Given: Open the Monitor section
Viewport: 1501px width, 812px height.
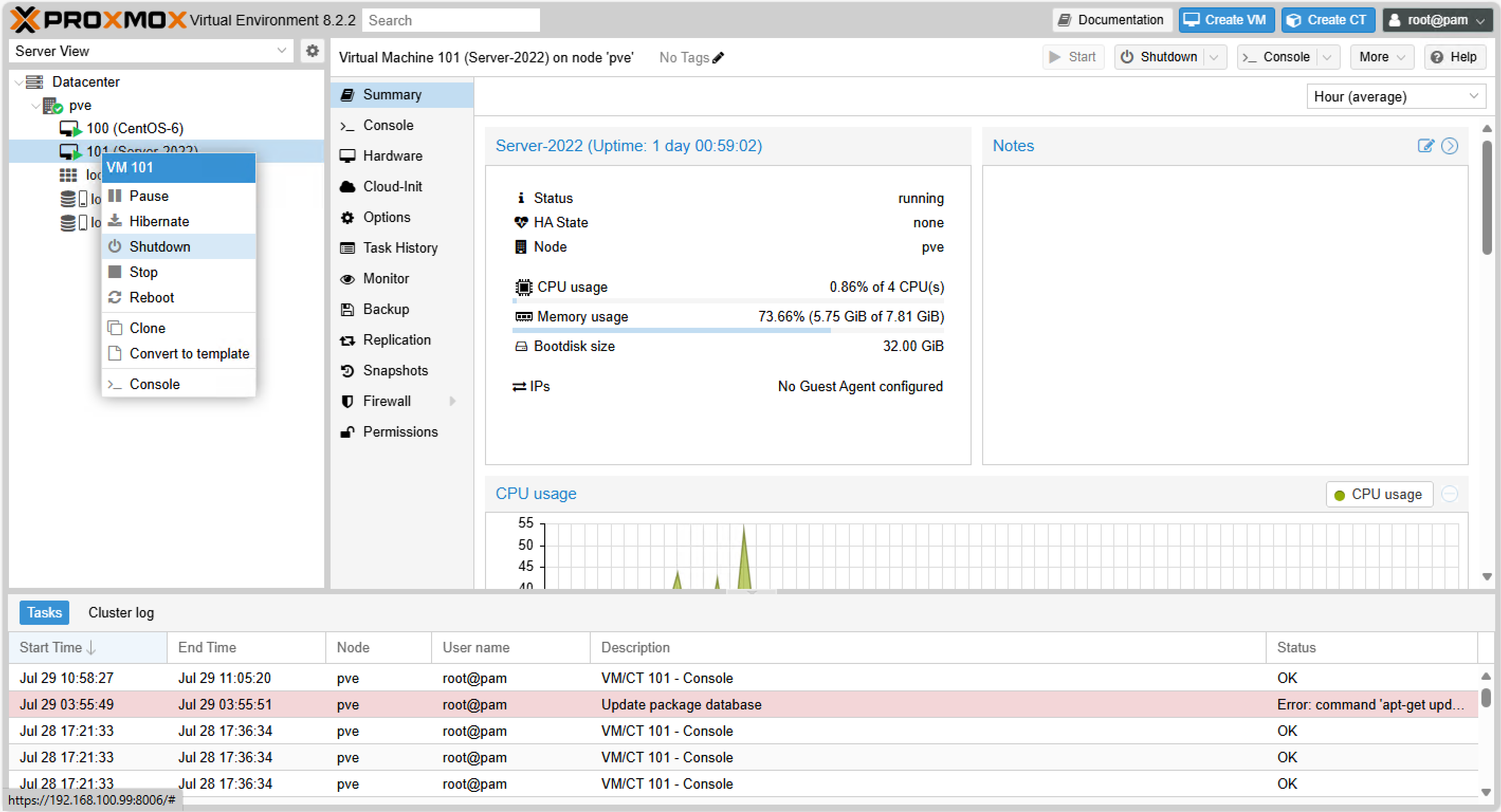Looking at the screenshot, I should pyautogui.click(x=402, y=279).
